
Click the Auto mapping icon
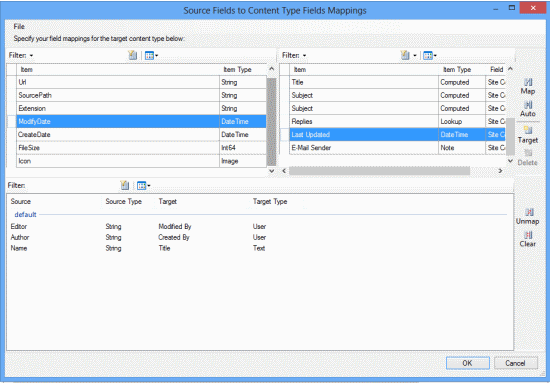coord(528,109)
